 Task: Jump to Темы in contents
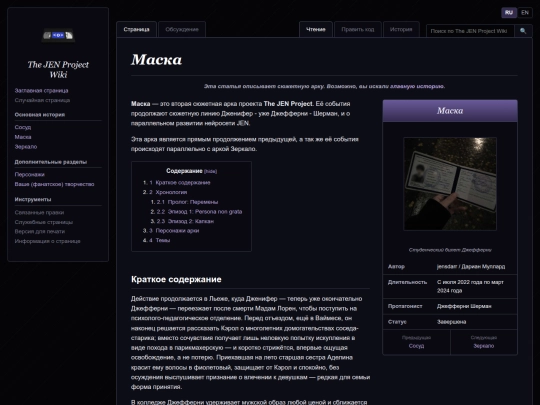tap(163, 240)
